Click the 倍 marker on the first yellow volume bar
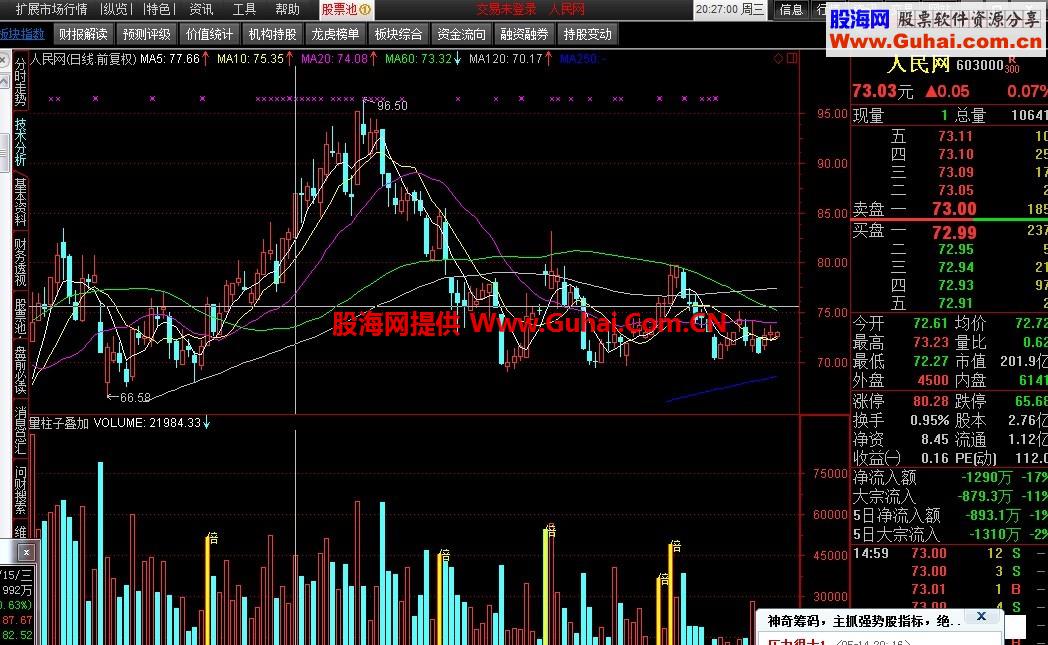This screenshot has height=645, width=1048. tap(213, 537)
